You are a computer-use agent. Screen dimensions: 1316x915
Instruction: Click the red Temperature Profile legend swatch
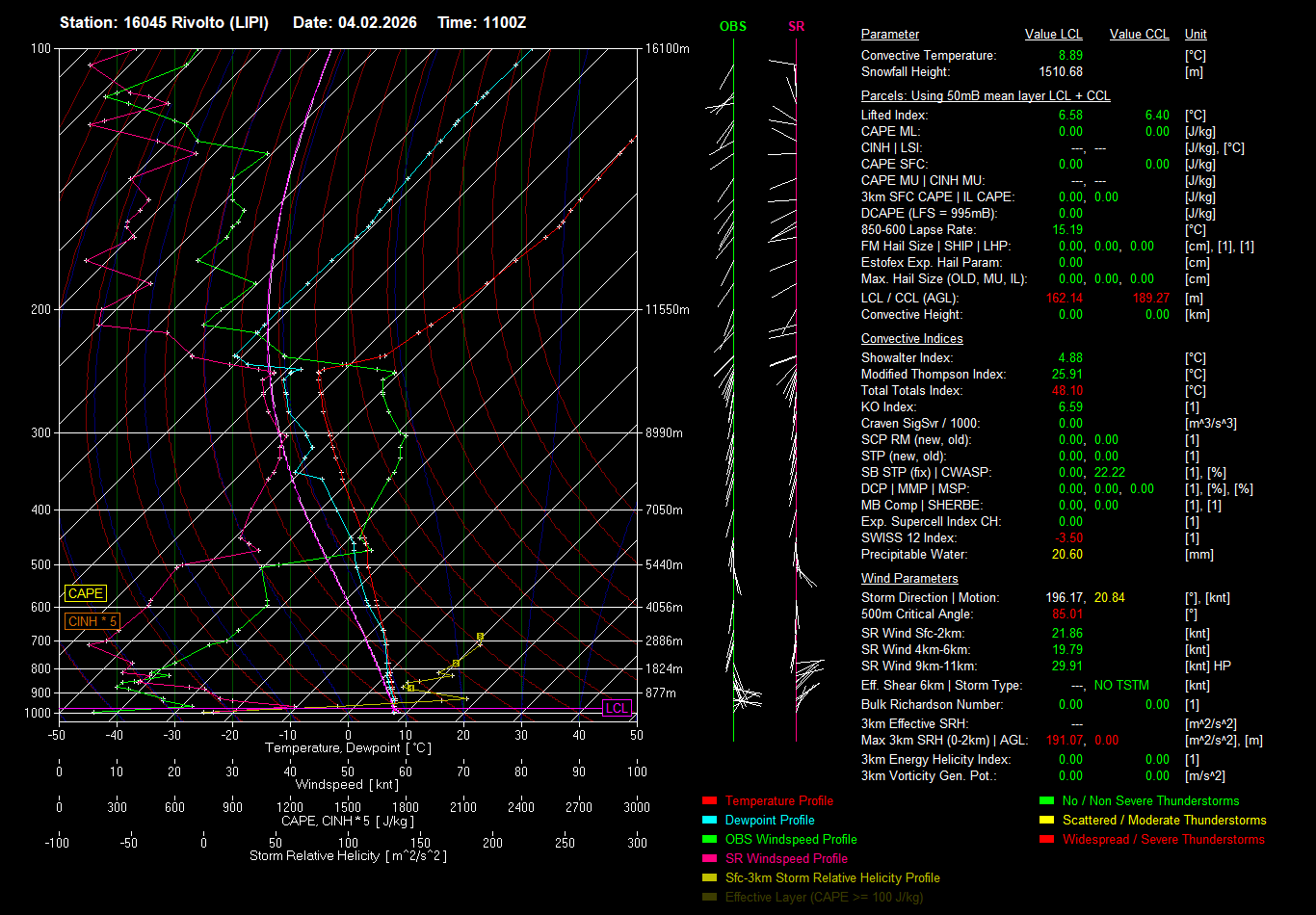point(710,801)
